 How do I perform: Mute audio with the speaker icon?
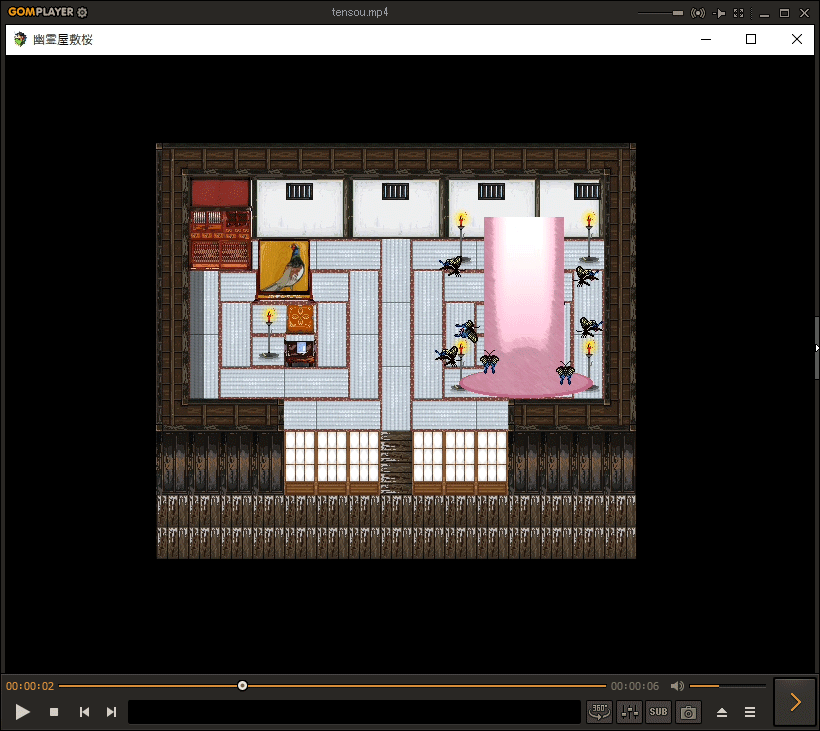[677, 686]
